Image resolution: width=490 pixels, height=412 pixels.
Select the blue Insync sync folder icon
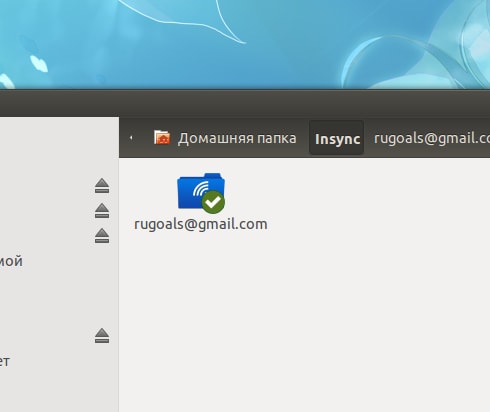[x=201, y=192]
